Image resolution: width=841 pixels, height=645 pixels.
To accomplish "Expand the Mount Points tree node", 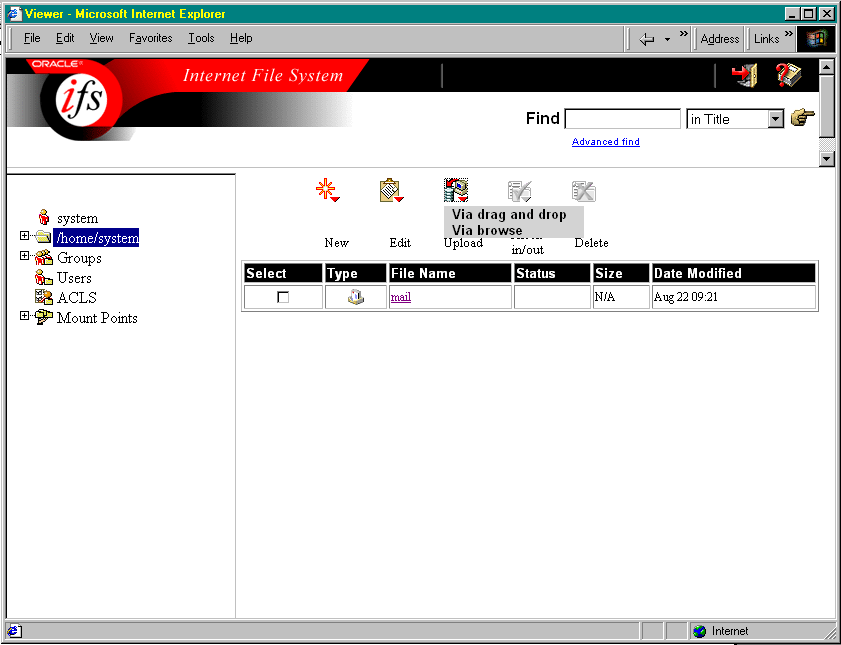I will click(x=24, y=316).
